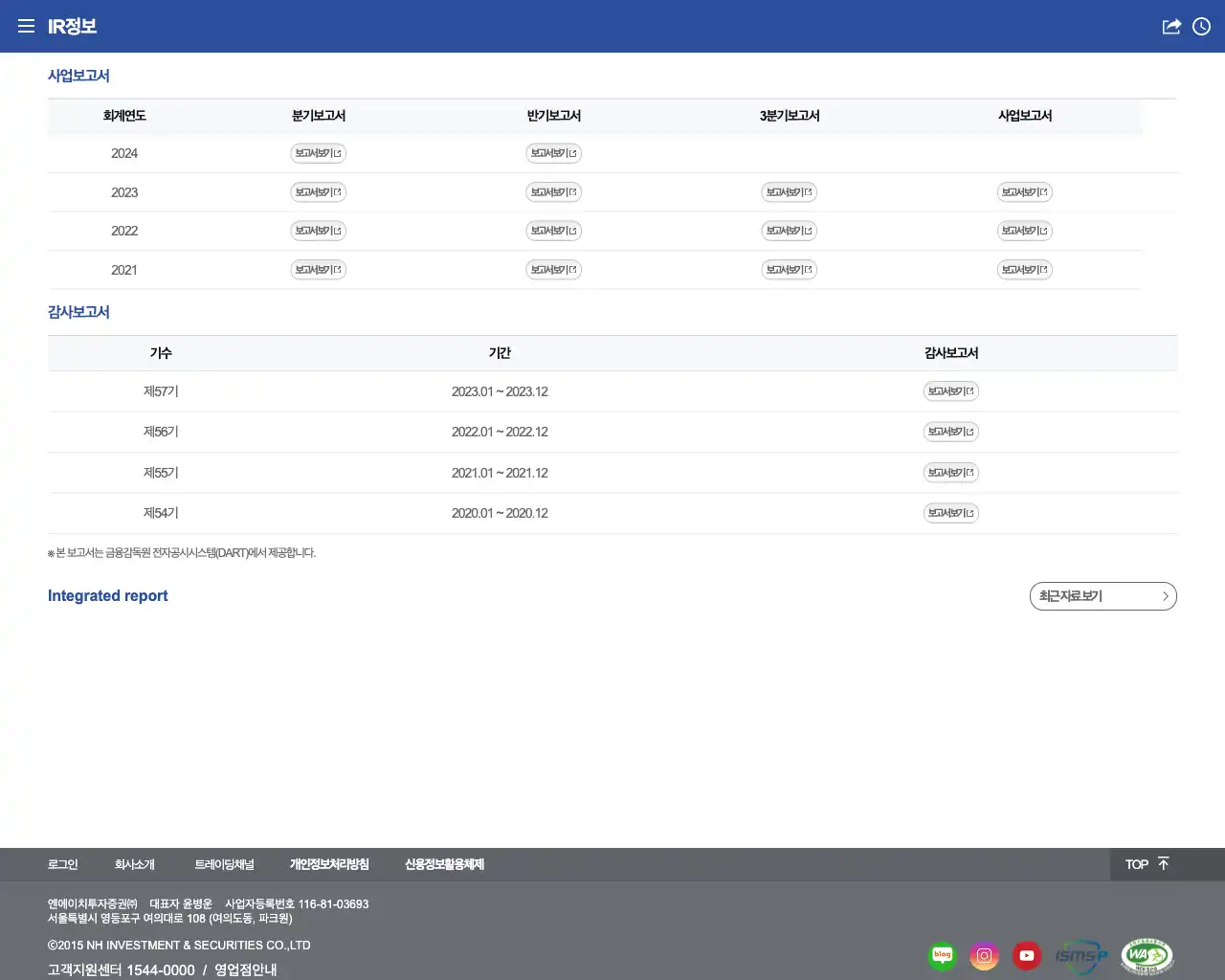View 제56기 audit report
Screen dimensions: 1225x980
pyautogui.click(x=951, y=432)
